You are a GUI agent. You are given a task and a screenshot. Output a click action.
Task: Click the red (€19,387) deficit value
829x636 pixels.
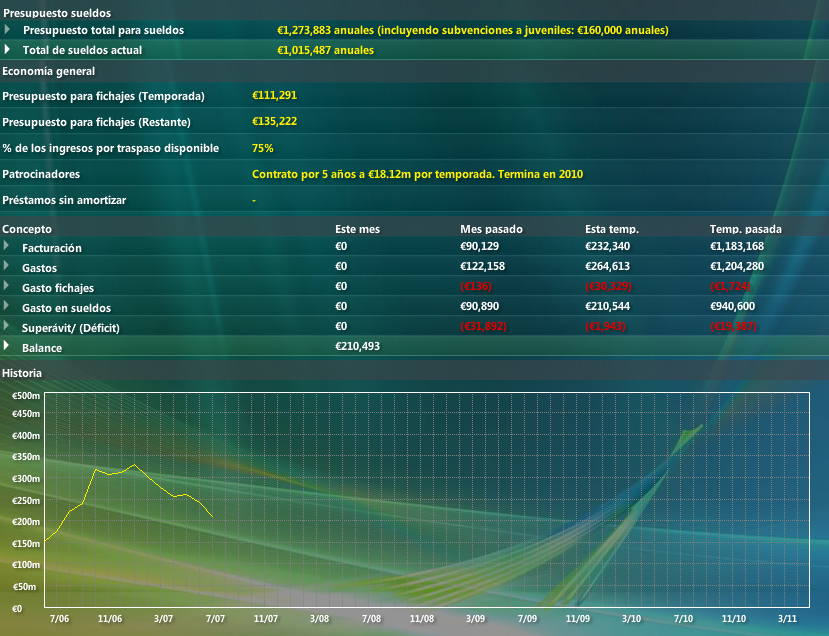733,326
